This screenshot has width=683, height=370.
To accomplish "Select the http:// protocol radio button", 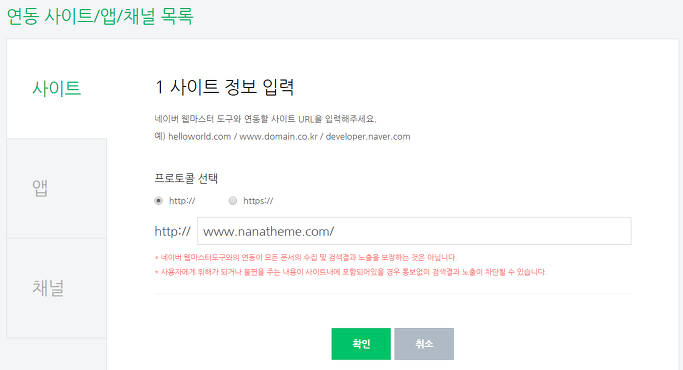I will [x=159, y=201].
